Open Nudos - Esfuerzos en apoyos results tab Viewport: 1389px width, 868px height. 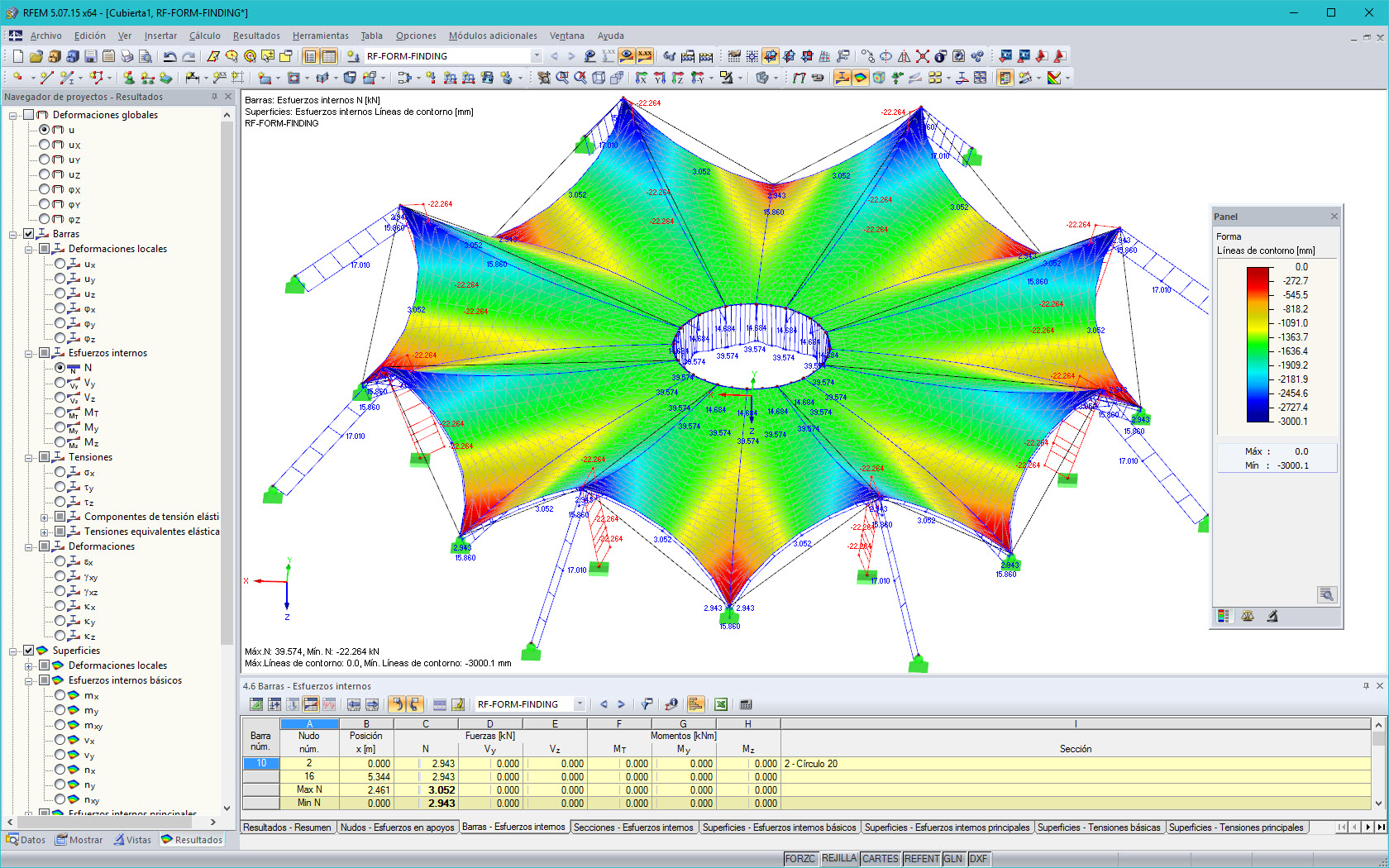pyautogui.click(x=397, y=827)
